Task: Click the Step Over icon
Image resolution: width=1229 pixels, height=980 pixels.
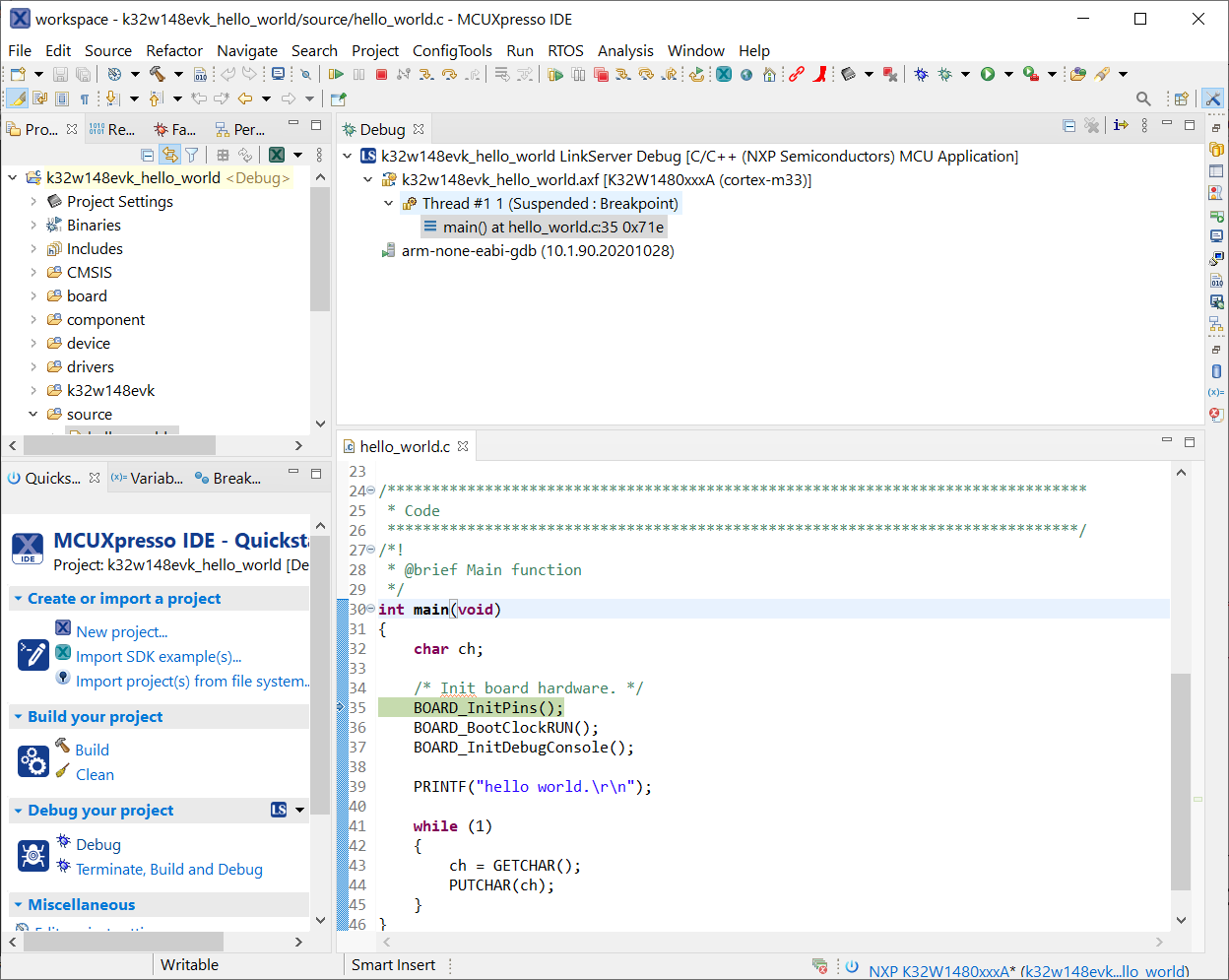Action: [x=450, y=74]
